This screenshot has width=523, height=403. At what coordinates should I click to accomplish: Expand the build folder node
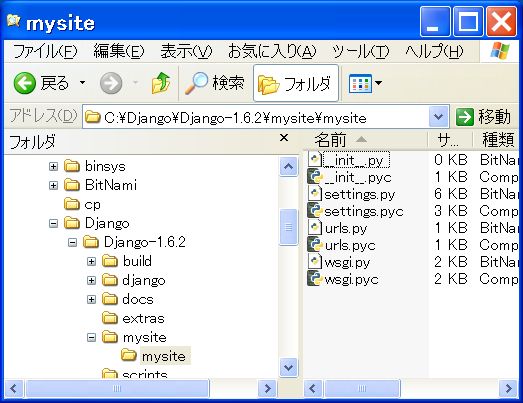[91, 261]
